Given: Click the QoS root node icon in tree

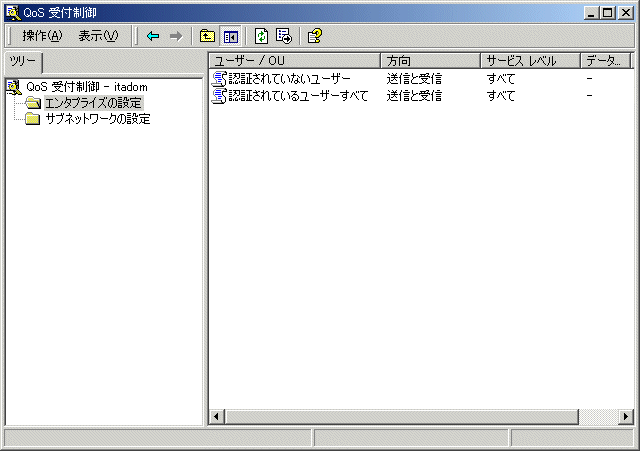Looking at the screenshot, I should [x=14, y=87].
